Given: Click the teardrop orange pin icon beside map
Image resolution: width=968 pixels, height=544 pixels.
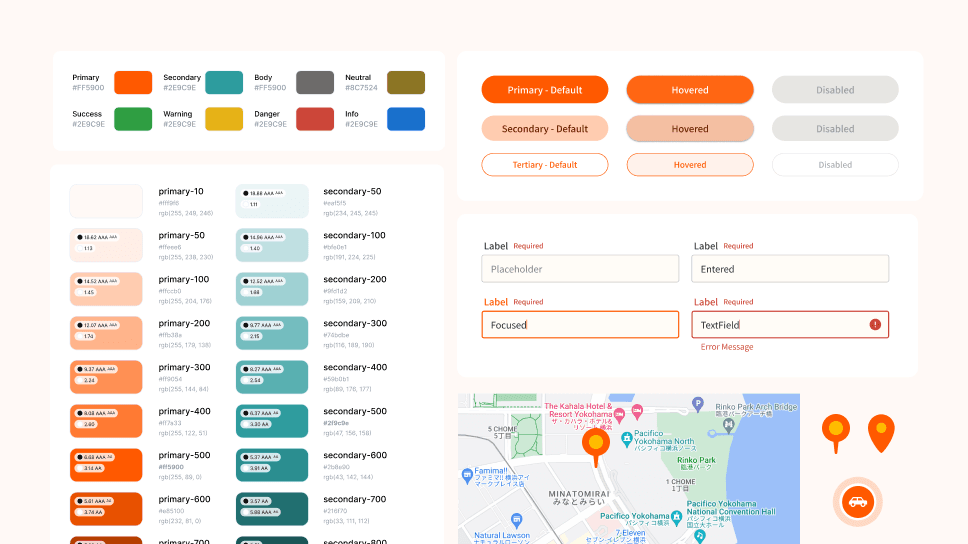Looking at the screenshot, I should pos(881,433).
